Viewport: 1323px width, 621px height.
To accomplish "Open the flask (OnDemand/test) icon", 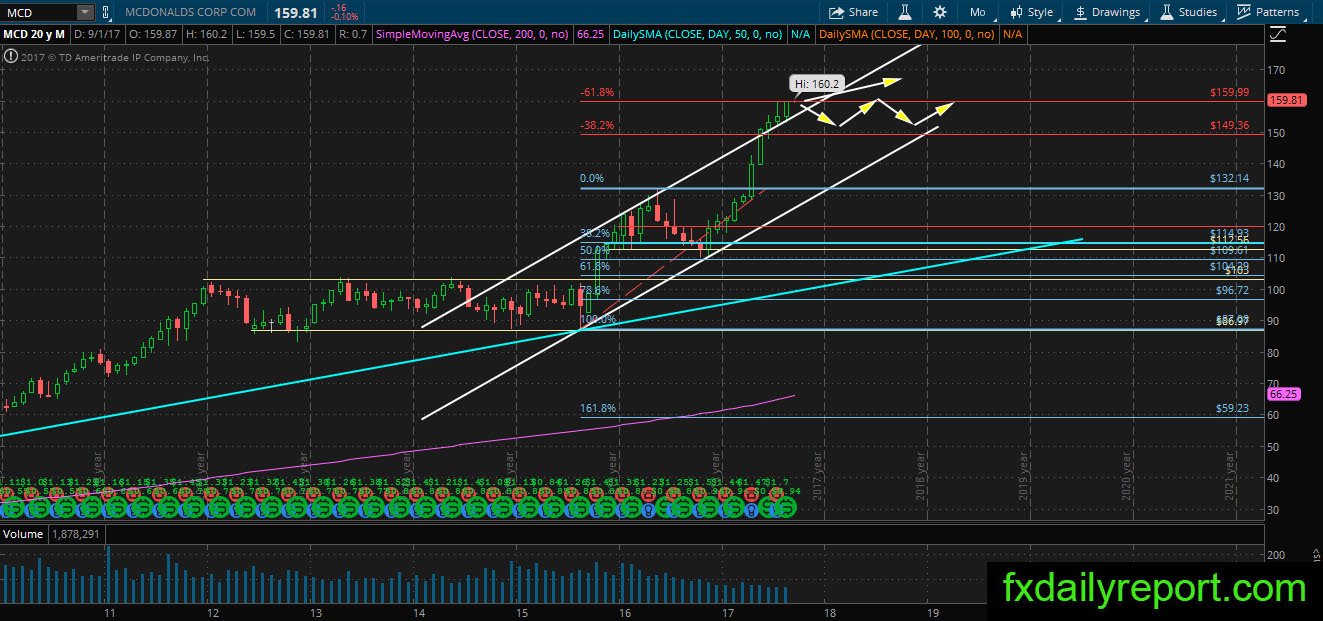I will (904, 12).
